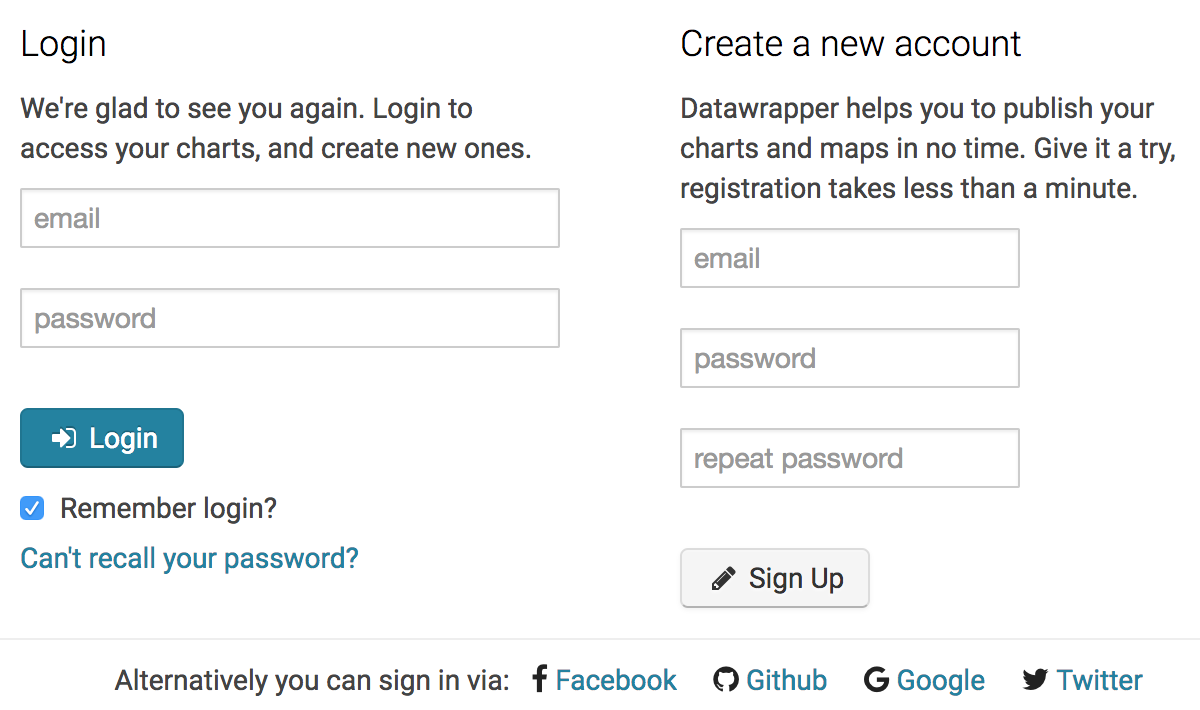Focus the repeat password field

coord(850,458)
